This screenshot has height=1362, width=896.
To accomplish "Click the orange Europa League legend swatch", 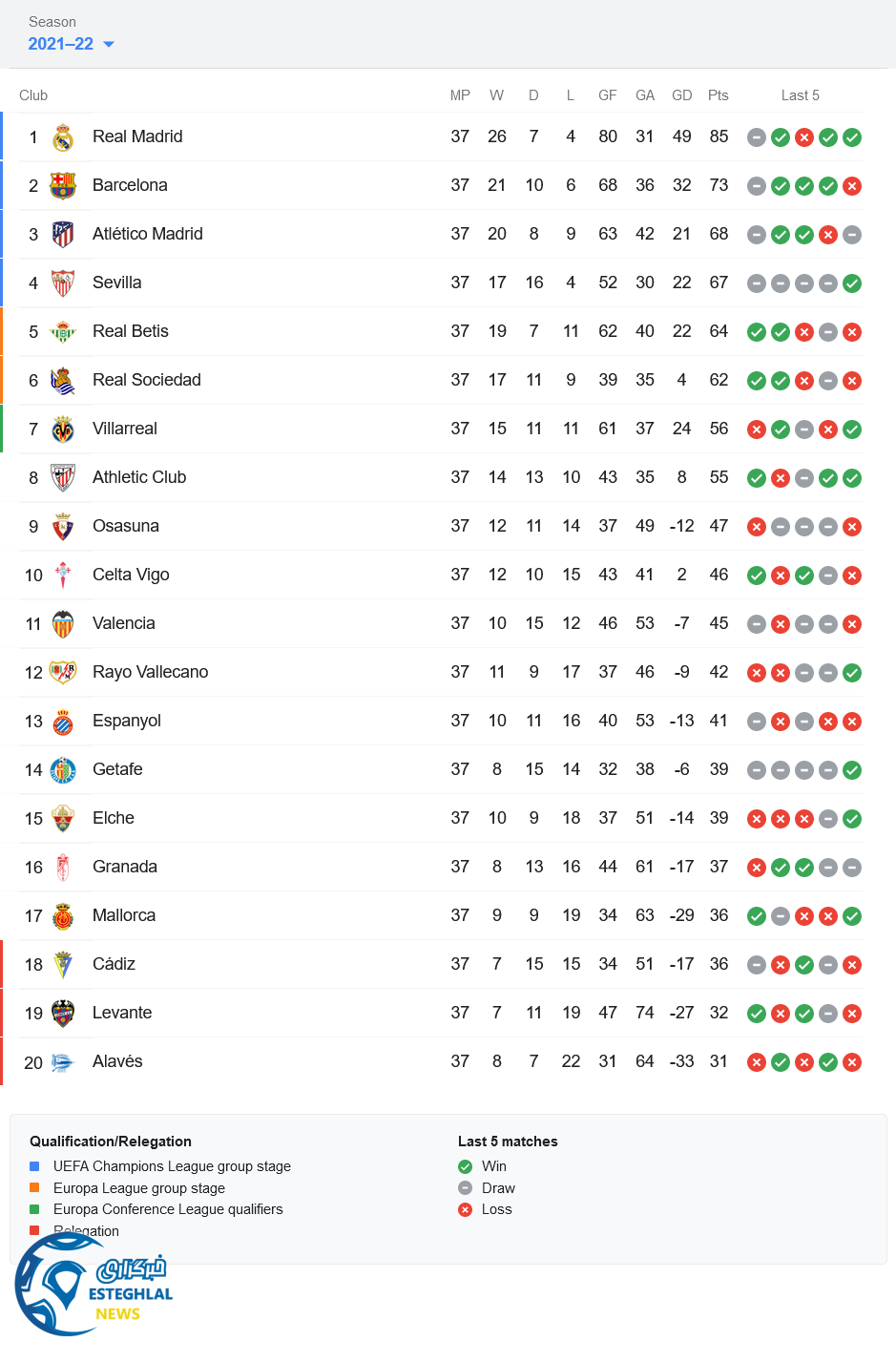I will [34, 1188].
